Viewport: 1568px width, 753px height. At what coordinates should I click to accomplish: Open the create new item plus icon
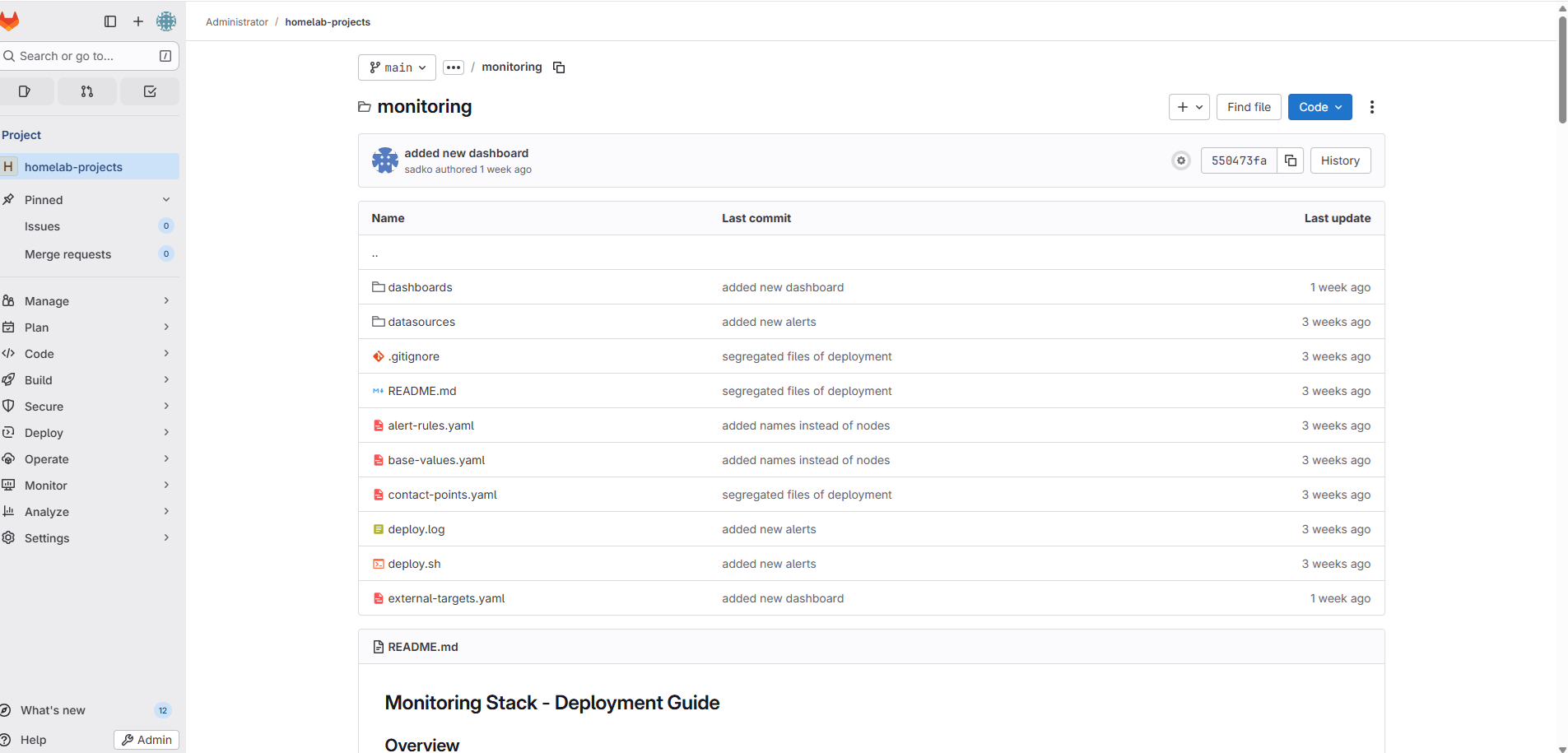pyautogui.click(x=137, y=21)
